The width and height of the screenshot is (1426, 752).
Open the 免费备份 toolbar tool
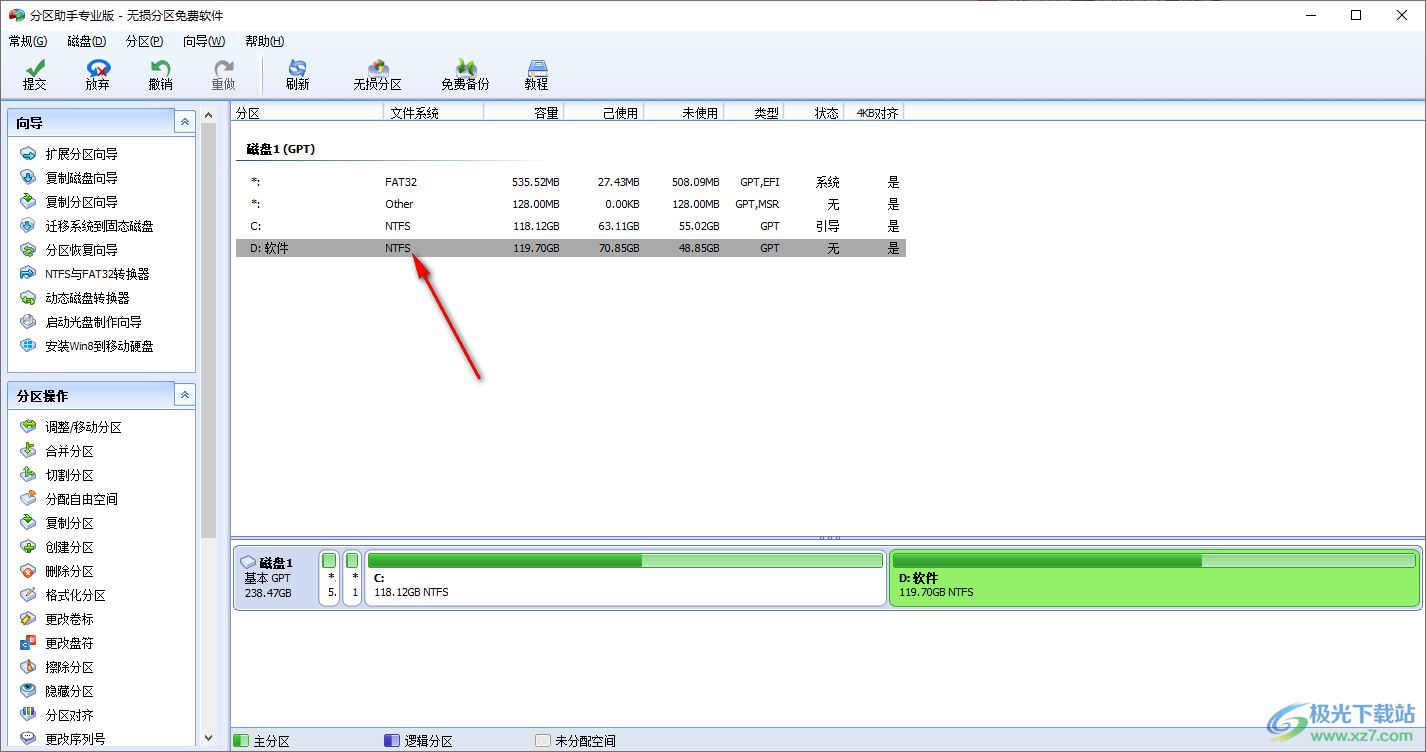point(465,75)
